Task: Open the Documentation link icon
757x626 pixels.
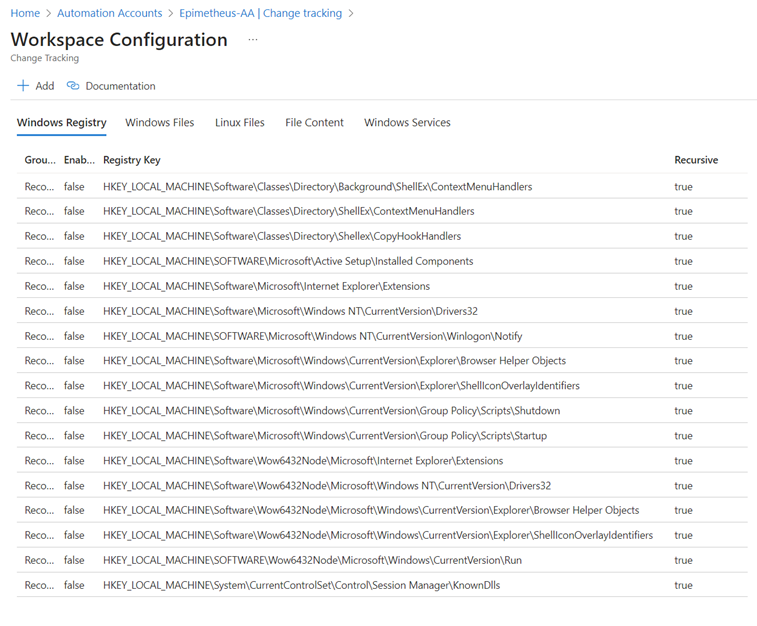Action: pos(73,86)
